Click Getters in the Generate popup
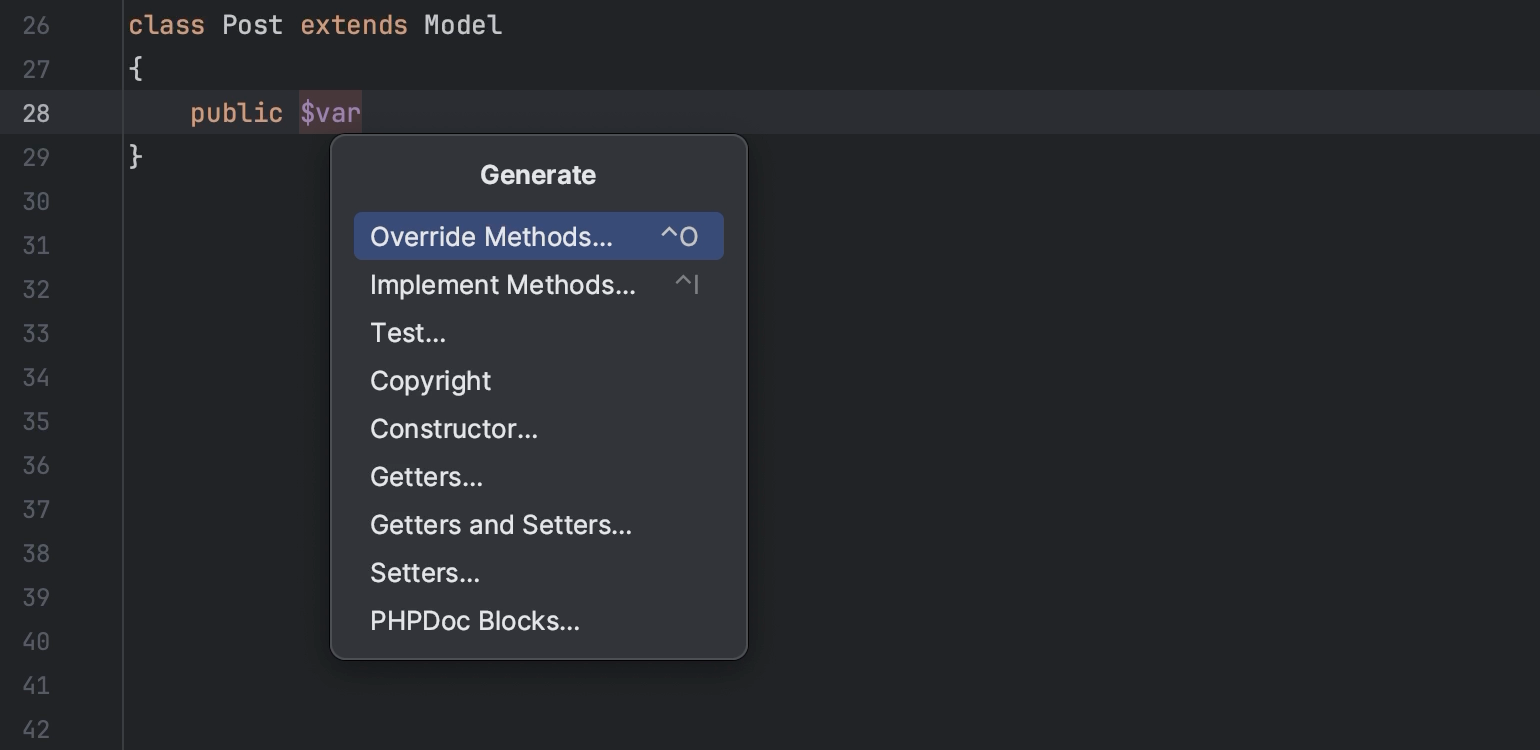The height and width of the screenshot is (750, 1540). 426,476
